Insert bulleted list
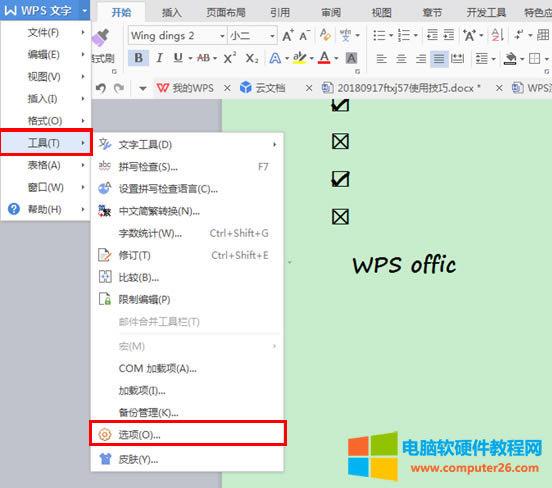 [x=379, y=35]
